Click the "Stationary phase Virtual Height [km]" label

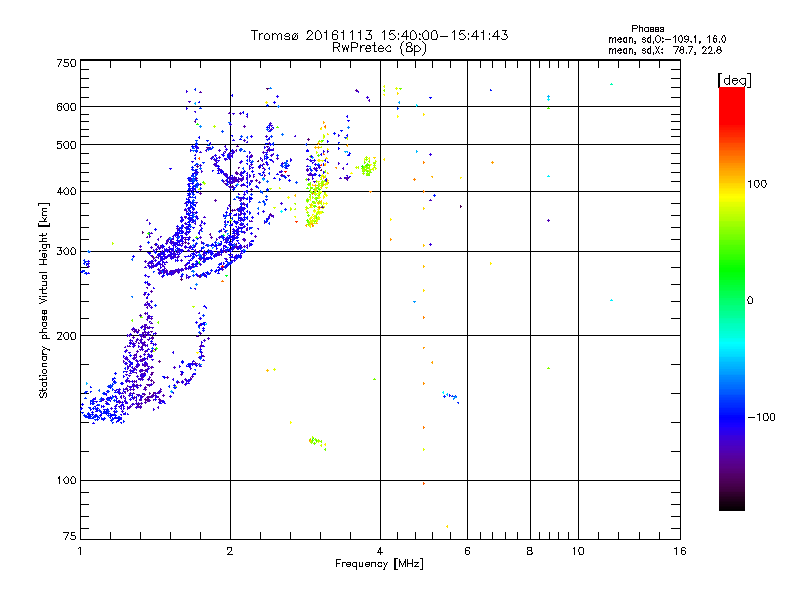(x=44, y=300)
